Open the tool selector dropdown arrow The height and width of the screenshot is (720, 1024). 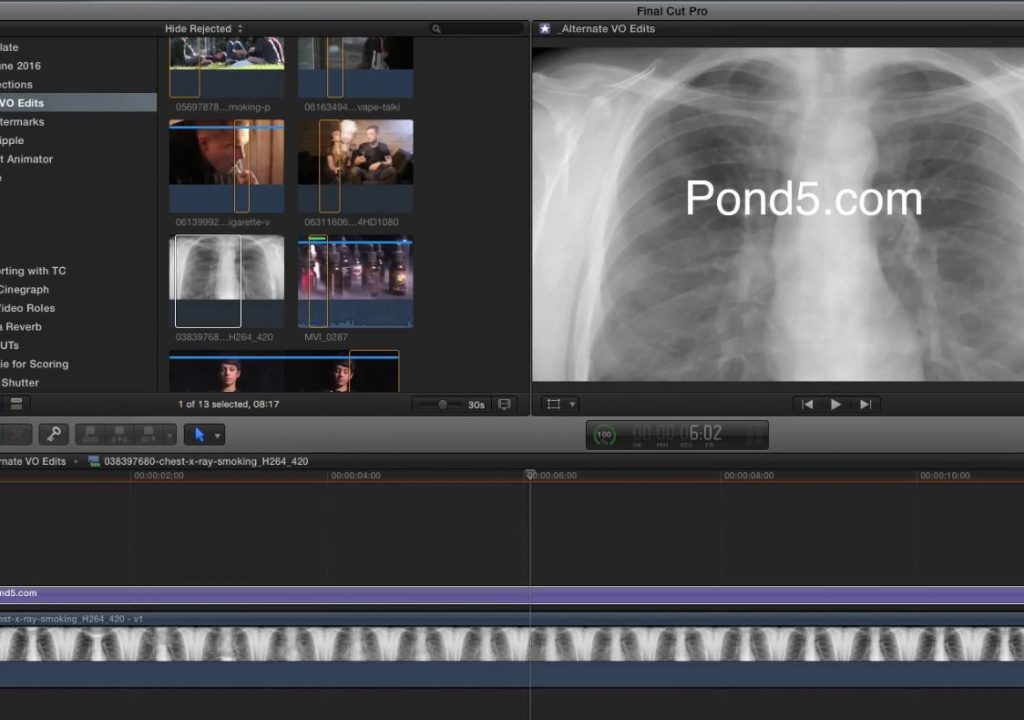tap(217, 435)
